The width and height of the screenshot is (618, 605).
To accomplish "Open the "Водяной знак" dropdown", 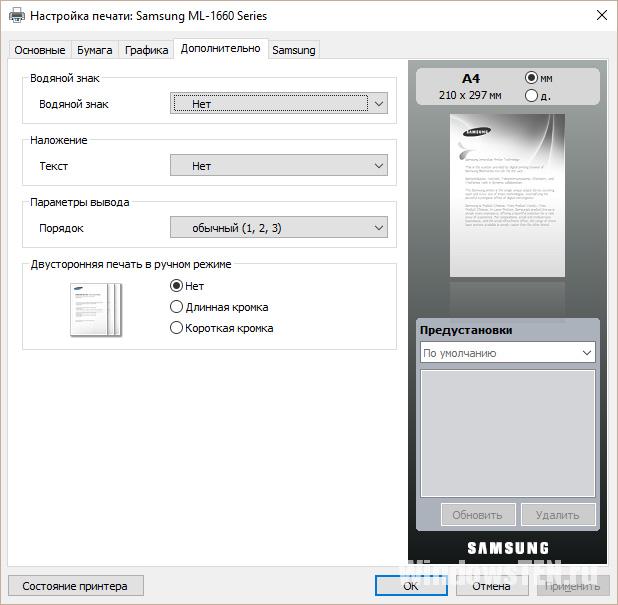I will (x=279, y=103).
